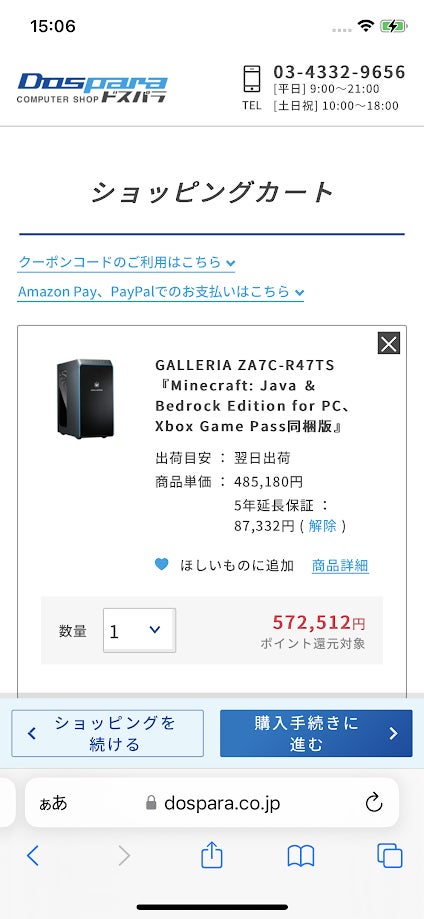Open 商品詳細 link

340,566
